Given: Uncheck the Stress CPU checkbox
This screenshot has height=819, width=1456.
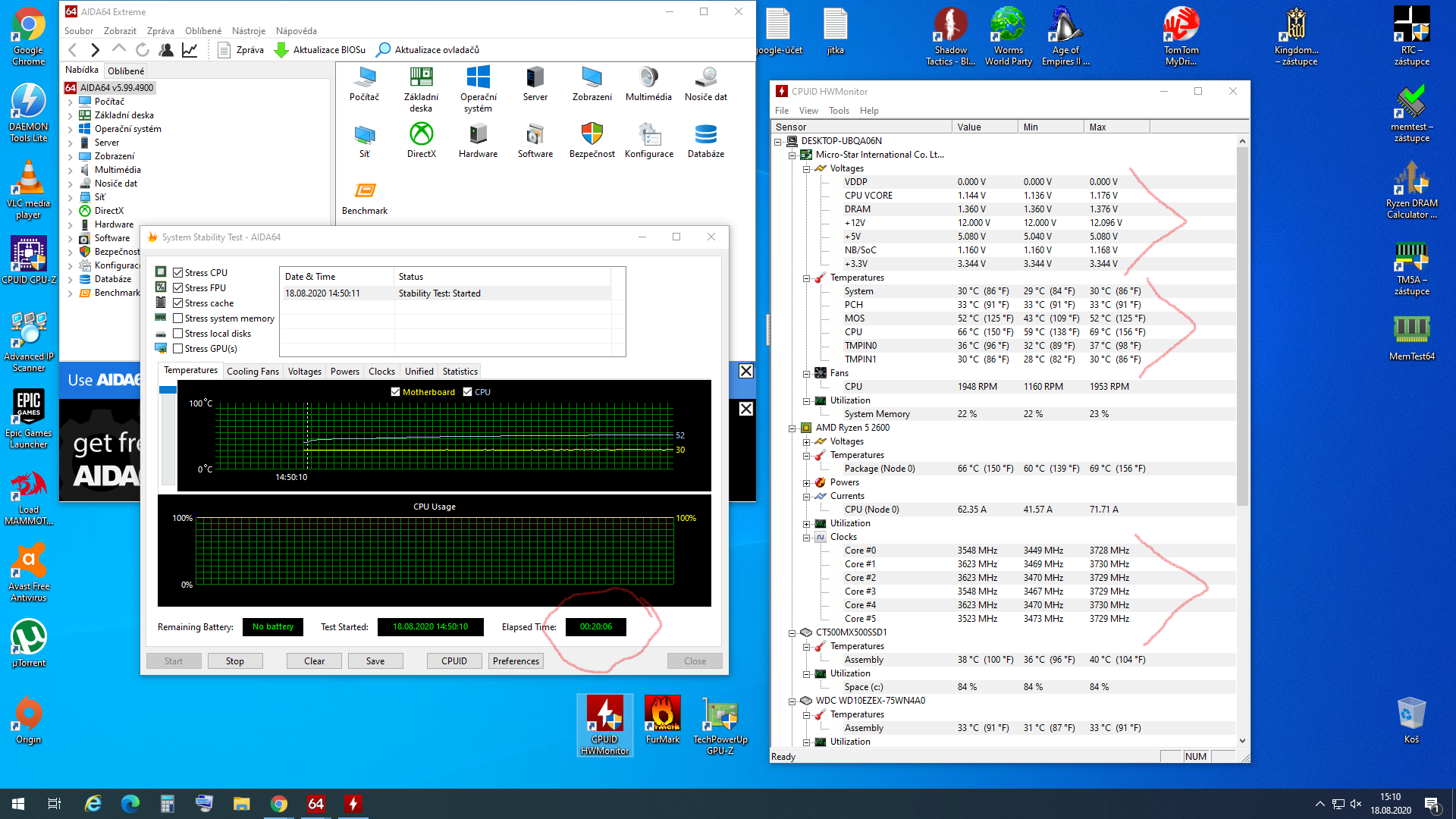Looking at the screenshot, I should point(177,273).
